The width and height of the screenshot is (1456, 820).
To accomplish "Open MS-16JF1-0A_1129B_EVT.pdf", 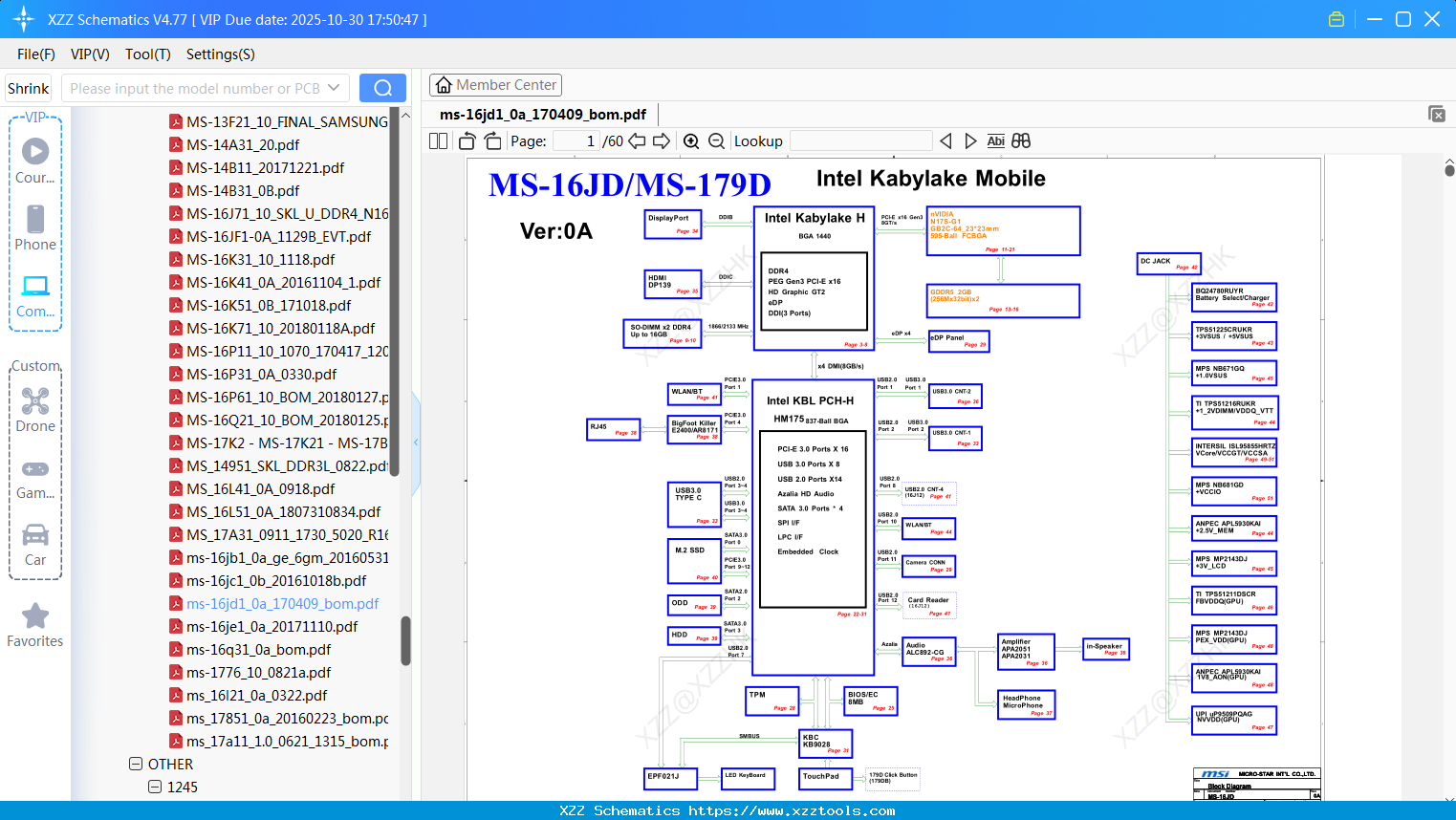I will coord(279,237).
